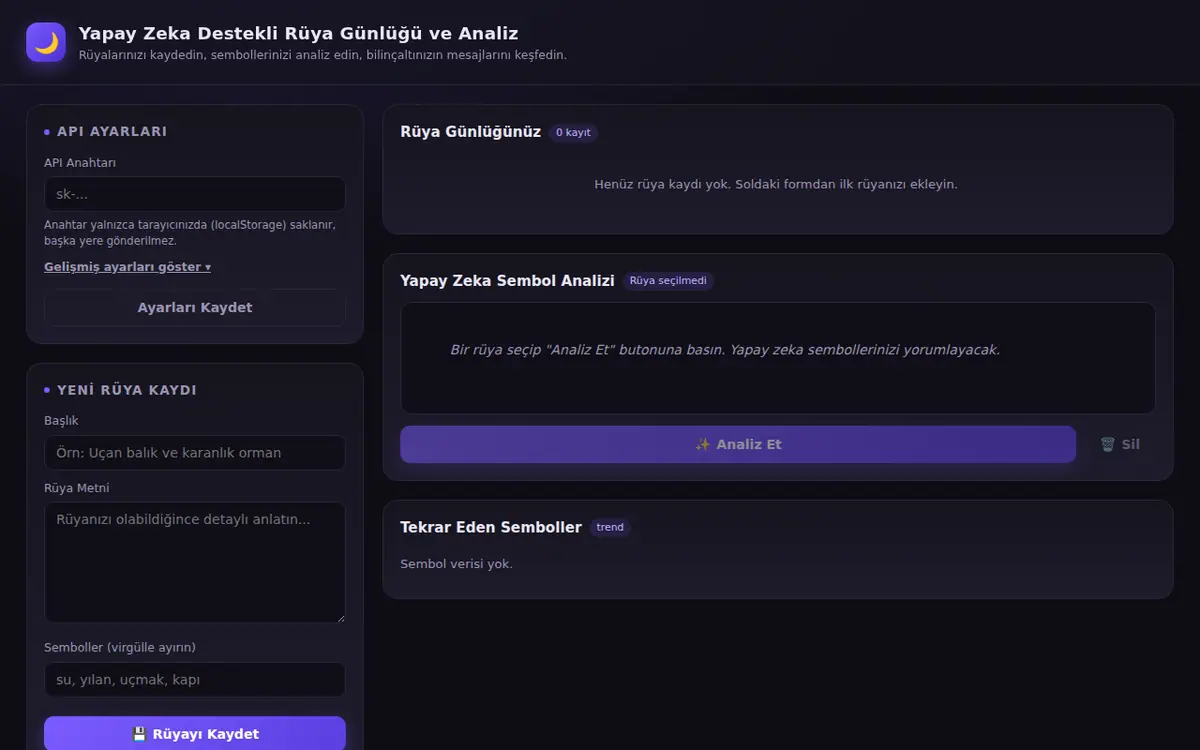Click the main page title text
This screenshot has width=1200, height=750.
coord(298,34)
